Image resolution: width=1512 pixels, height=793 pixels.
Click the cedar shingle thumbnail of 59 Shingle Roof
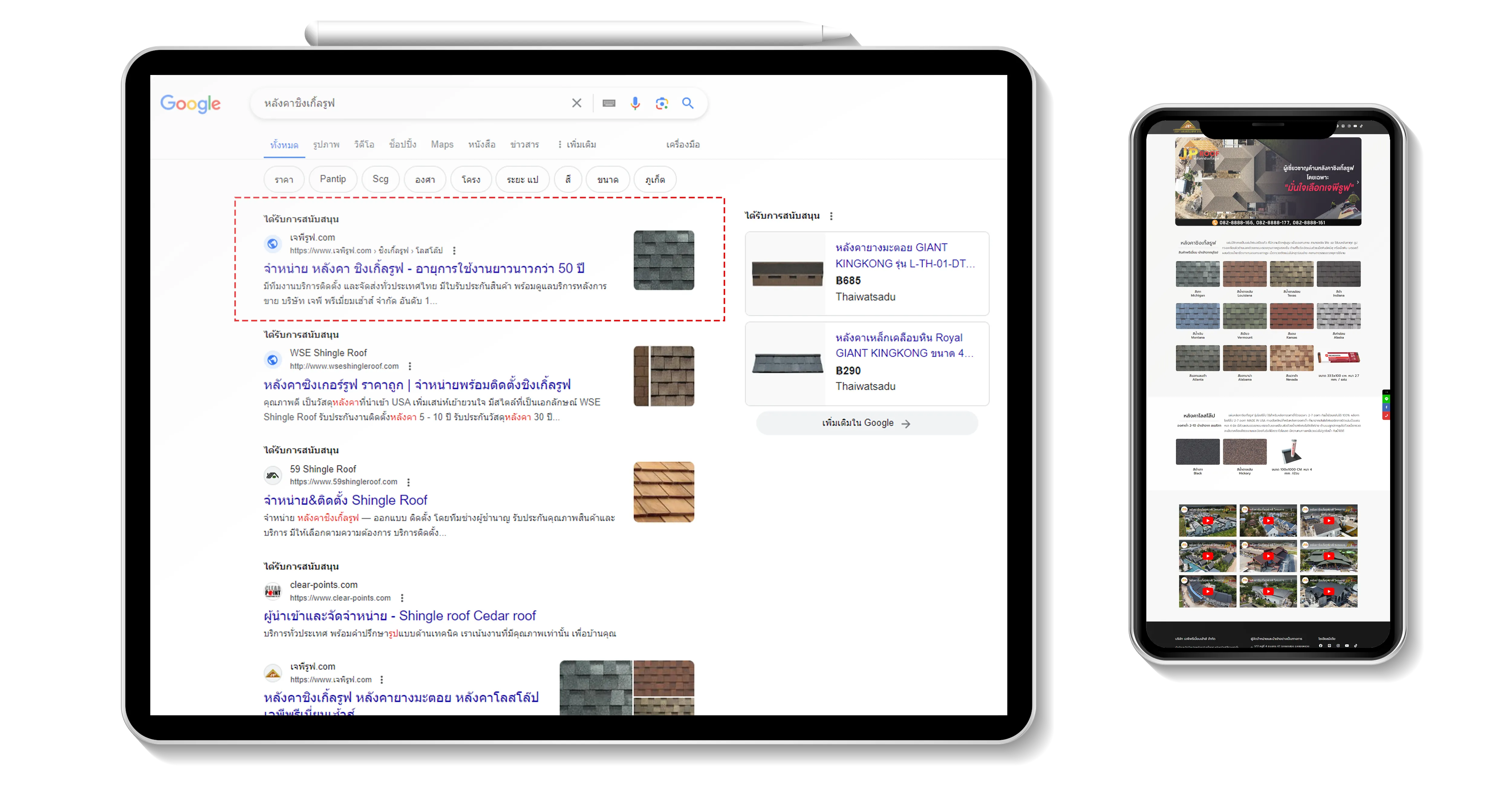(x=664, y=492)
